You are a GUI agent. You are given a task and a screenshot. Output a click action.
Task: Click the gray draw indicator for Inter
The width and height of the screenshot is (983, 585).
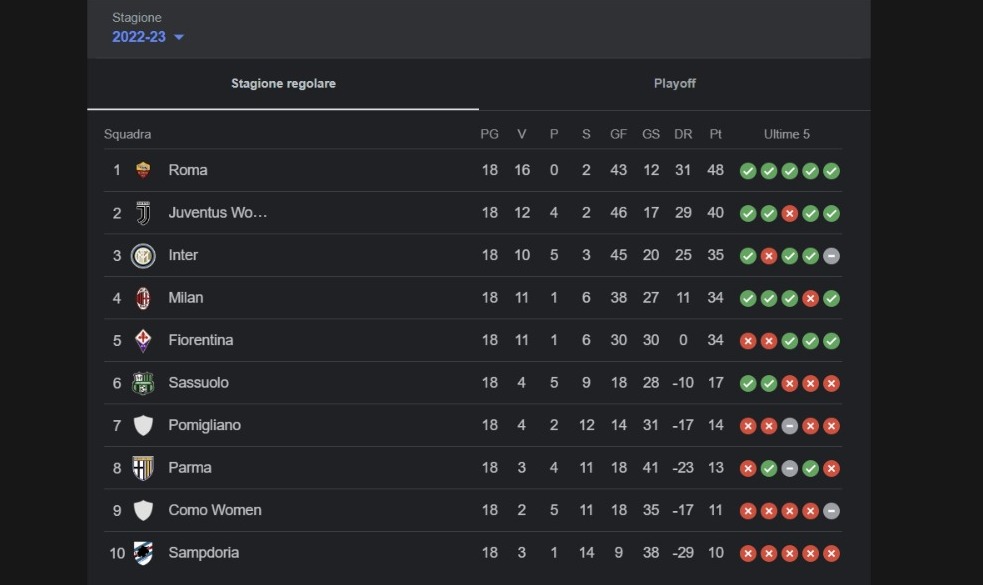coord(831,255)
